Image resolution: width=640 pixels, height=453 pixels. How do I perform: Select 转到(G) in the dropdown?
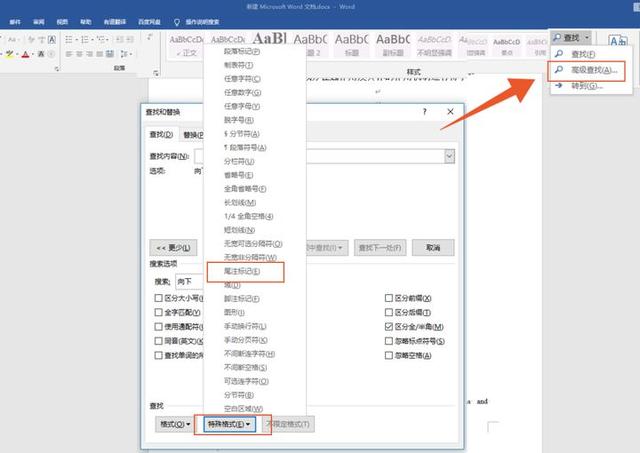pos(587,86)
